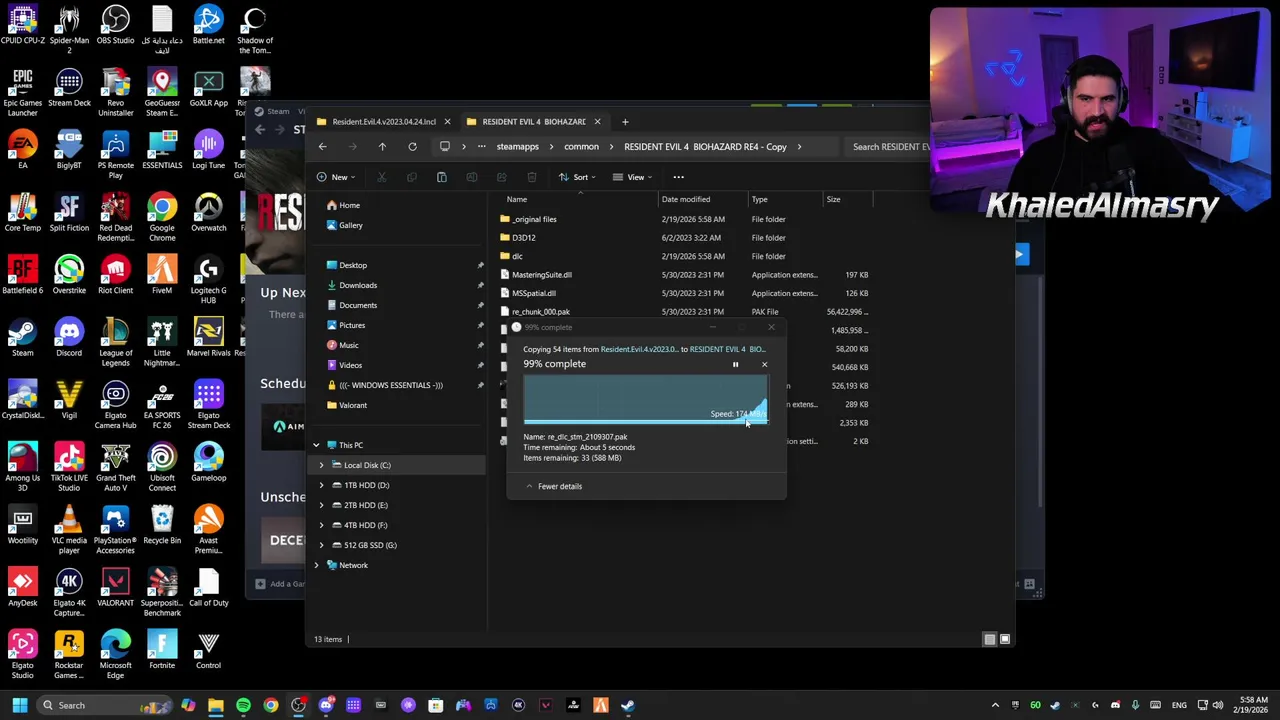The height and width of the screenshot is (720, 1280).
Task: Switch to details view layout
Action: pyautogui.click(x=989, y=639)
